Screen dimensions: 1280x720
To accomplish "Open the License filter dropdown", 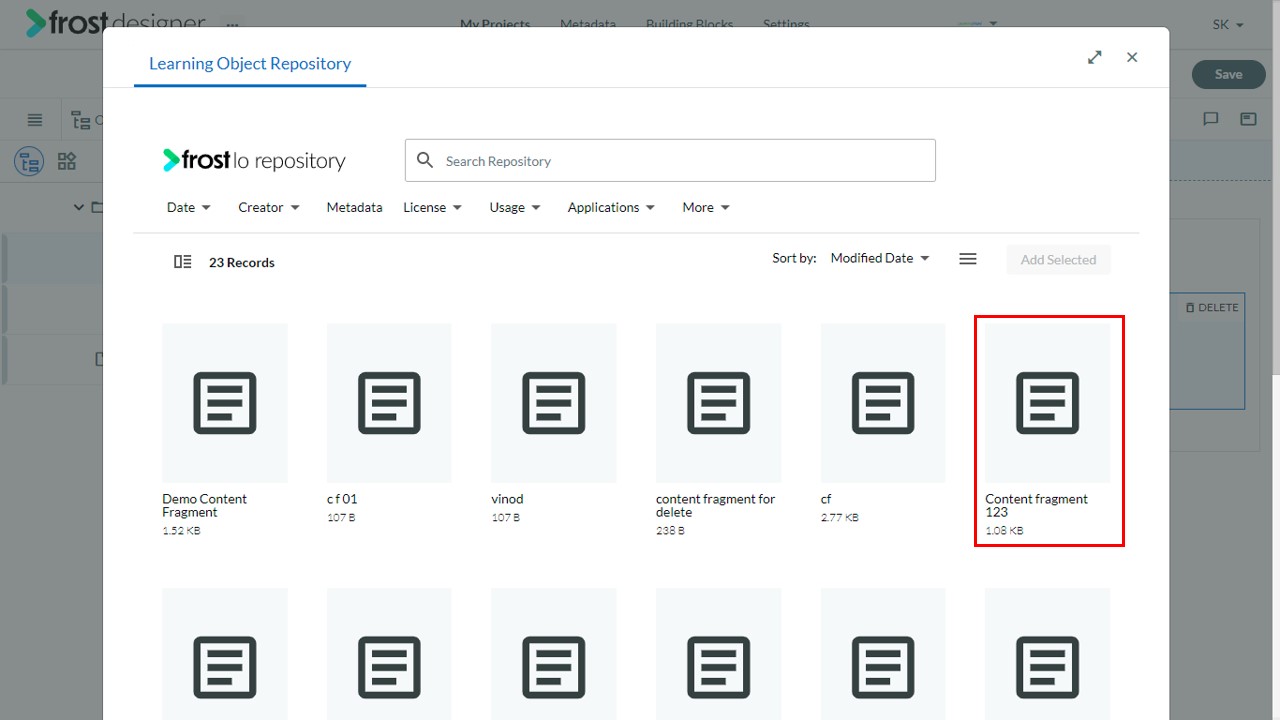I will tap(432, 207).
